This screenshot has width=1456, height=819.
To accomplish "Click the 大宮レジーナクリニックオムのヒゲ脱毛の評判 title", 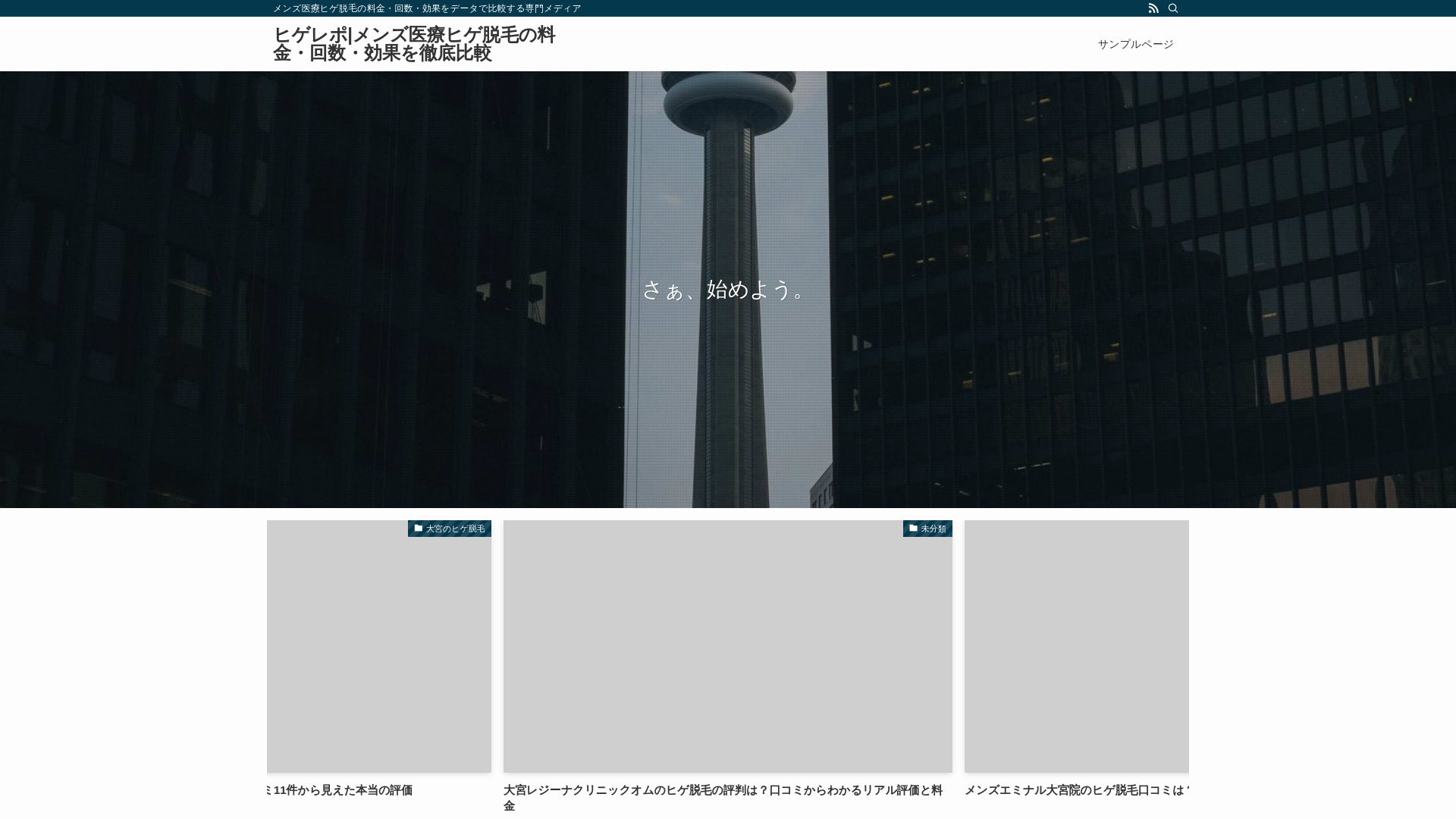I will pos(723,798).
